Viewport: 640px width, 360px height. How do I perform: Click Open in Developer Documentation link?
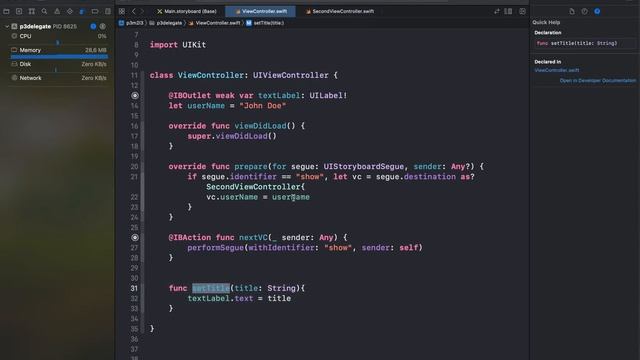coord(598,81)
